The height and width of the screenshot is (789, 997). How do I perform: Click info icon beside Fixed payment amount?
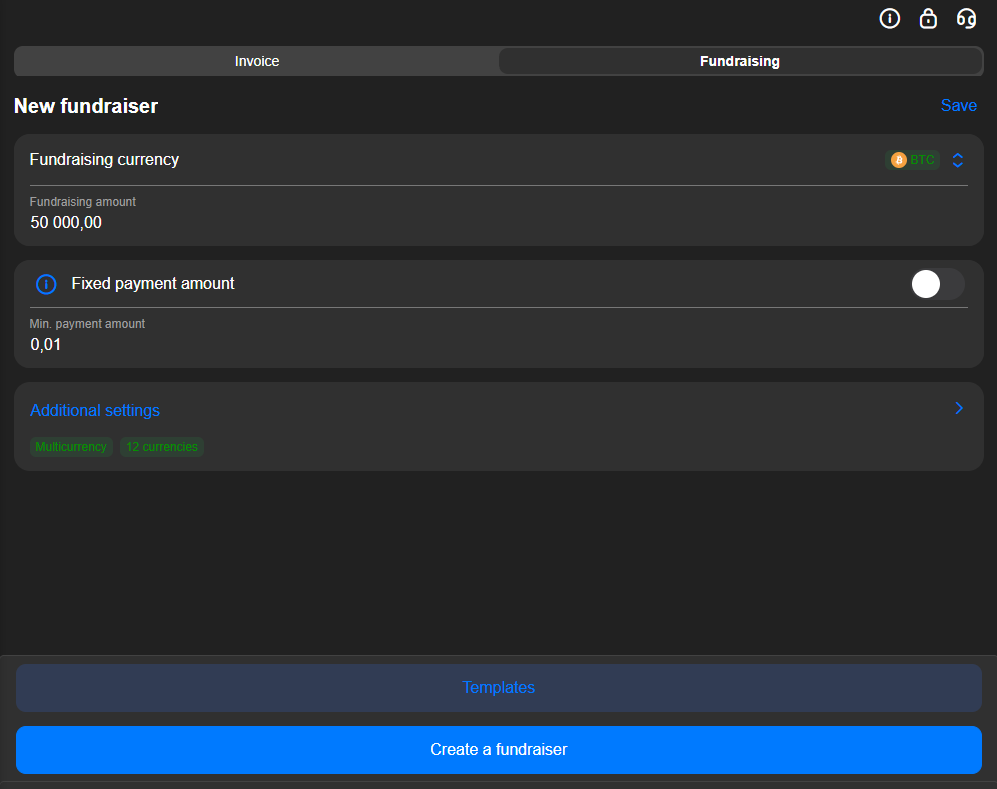[46, 284]
